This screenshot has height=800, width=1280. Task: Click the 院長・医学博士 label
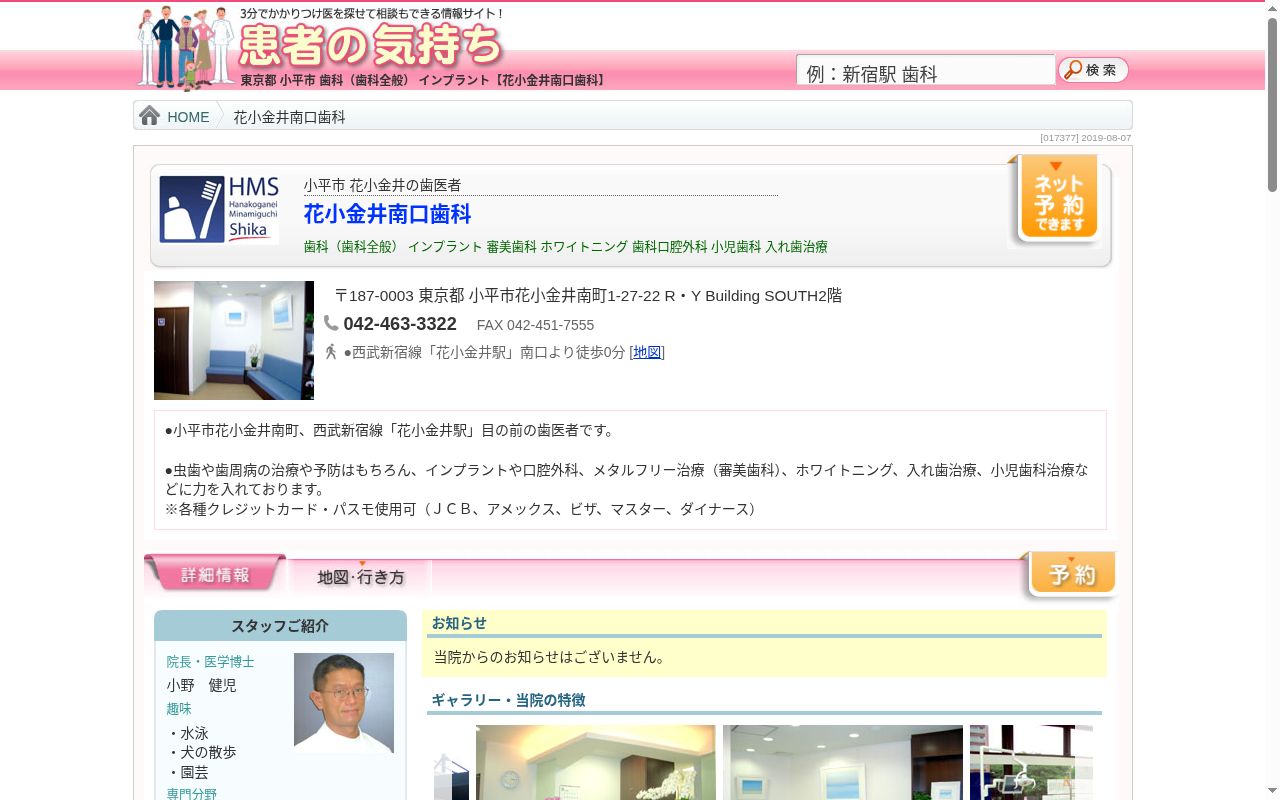tap(210, 662)
